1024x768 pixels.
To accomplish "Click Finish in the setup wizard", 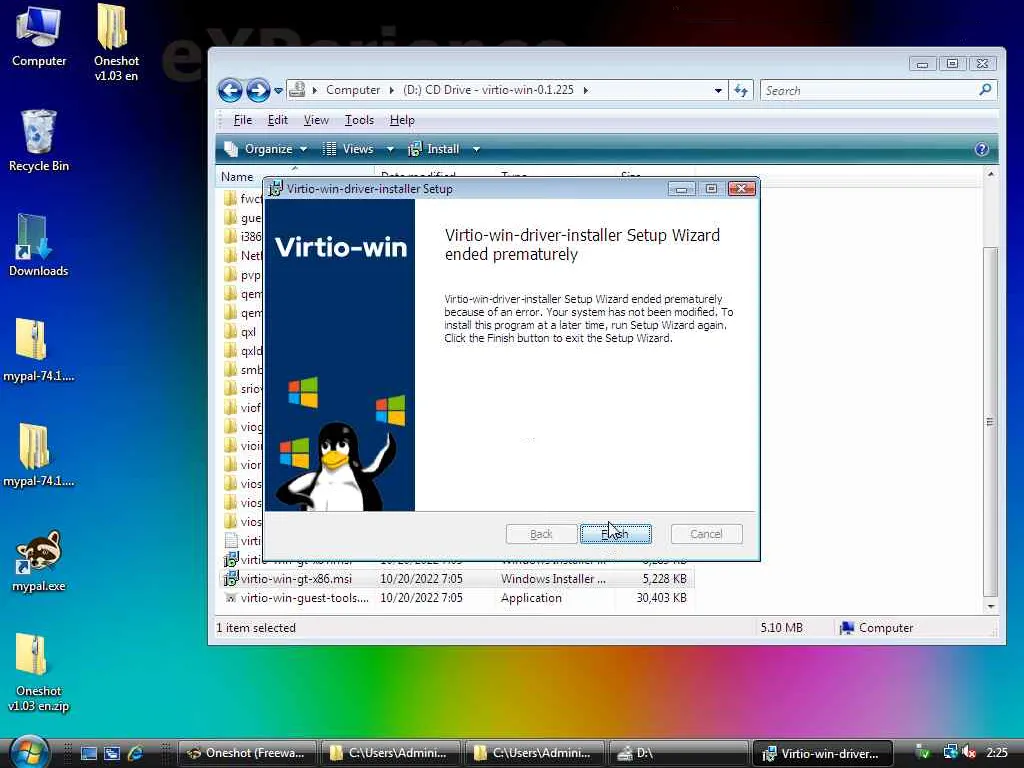I will coord(615,534).
